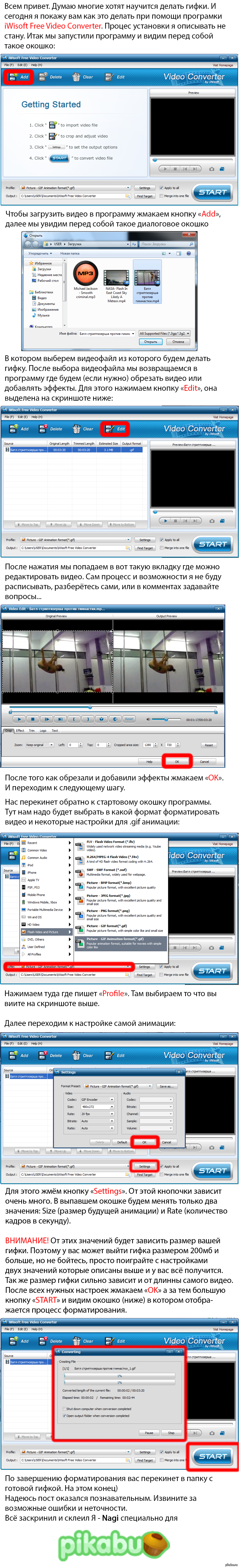Choose Apple TV in the profile menu

(33, 879)
